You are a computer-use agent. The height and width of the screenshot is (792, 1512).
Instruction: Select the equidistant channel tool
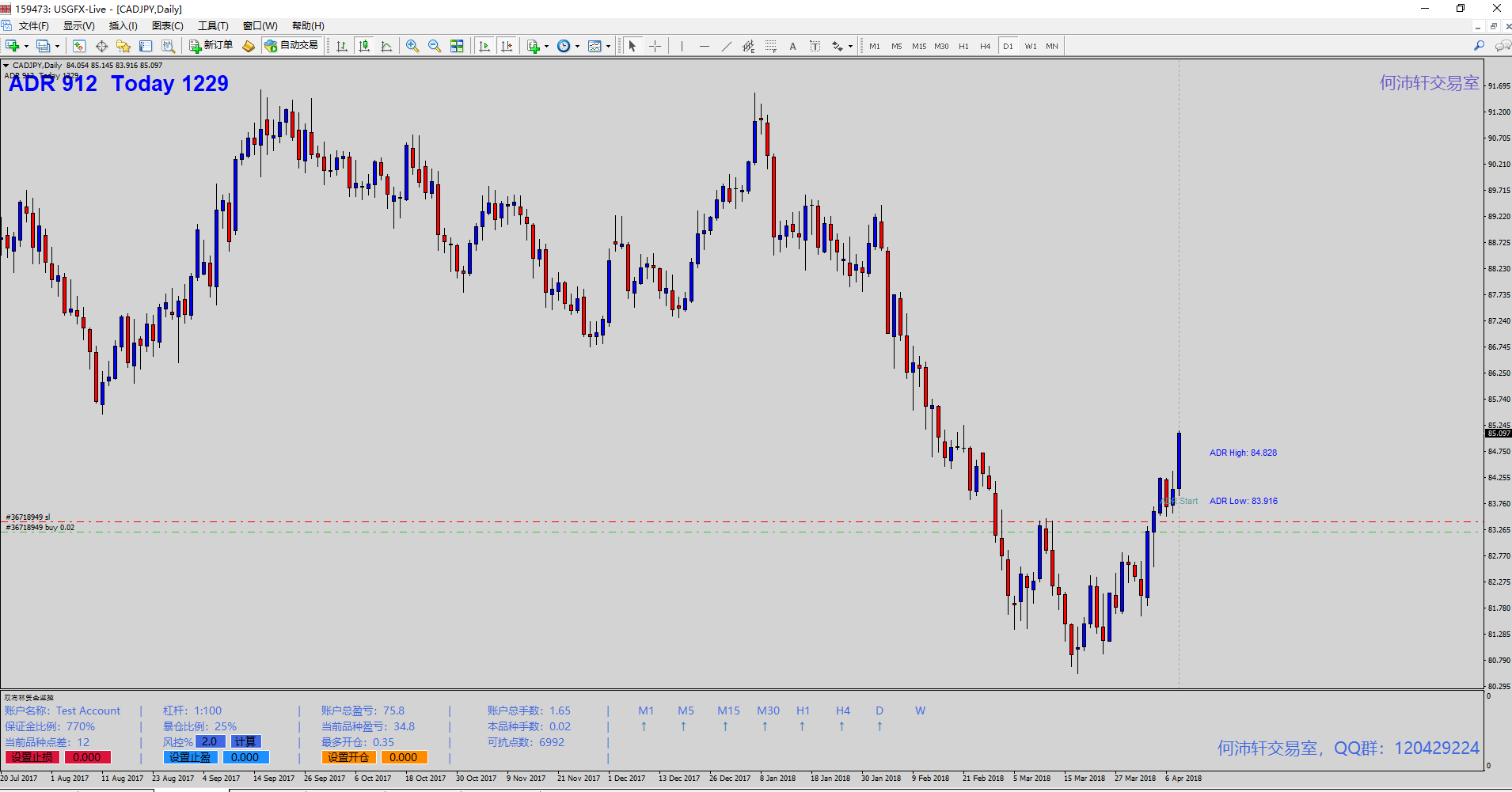748,46
